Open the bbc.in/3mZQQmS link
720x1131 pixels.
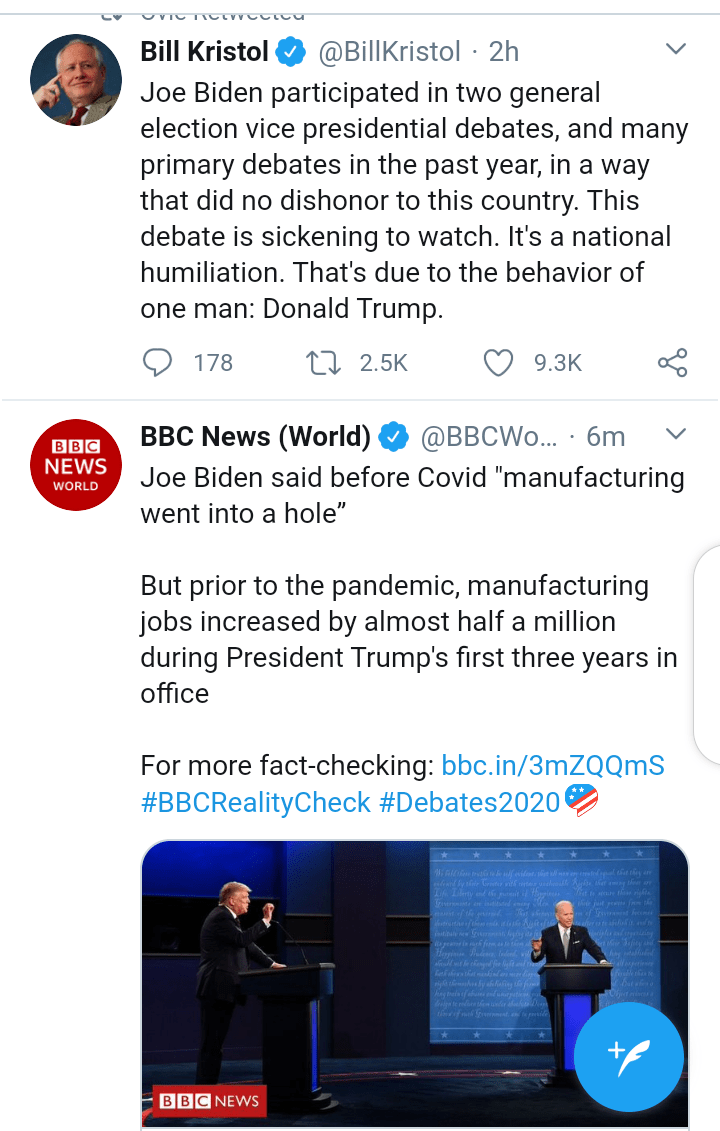click(553, 765)
